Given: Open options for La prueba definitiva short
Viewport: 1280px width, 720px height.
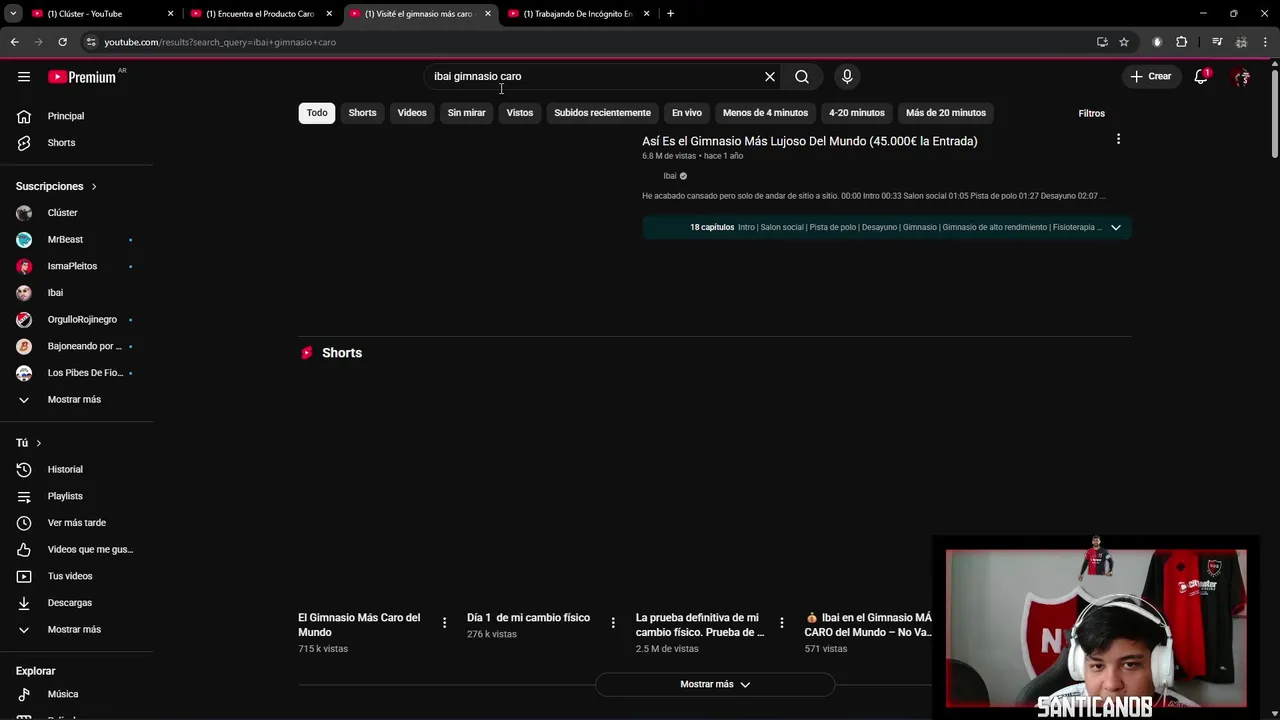Looking at the screenshot, I should [x=782, y=623].
